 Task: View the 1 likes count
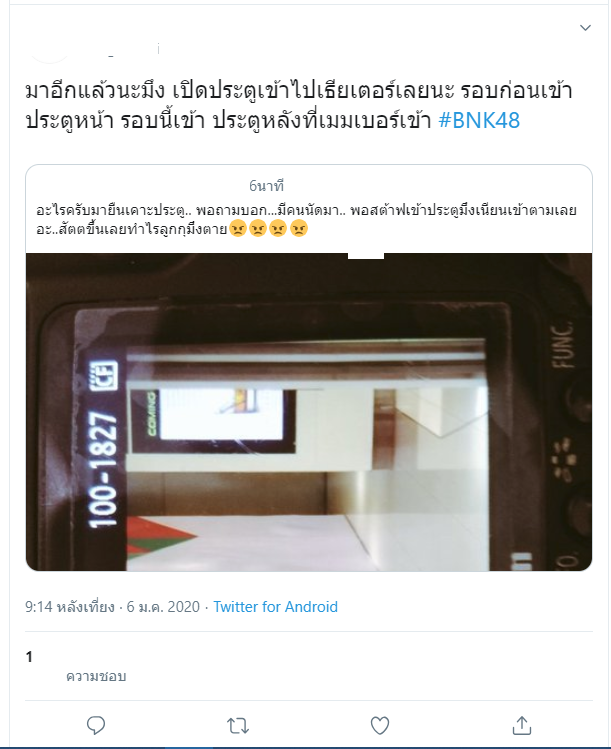[x=29, y=657]
